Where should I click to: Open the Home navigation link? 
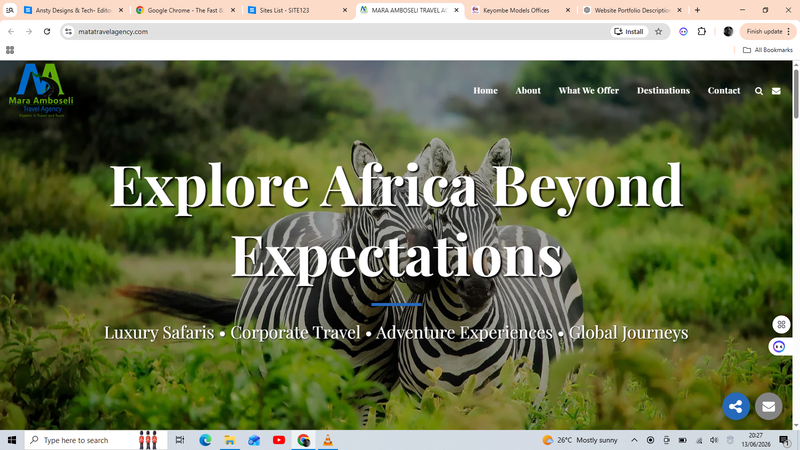coord(485,90)
